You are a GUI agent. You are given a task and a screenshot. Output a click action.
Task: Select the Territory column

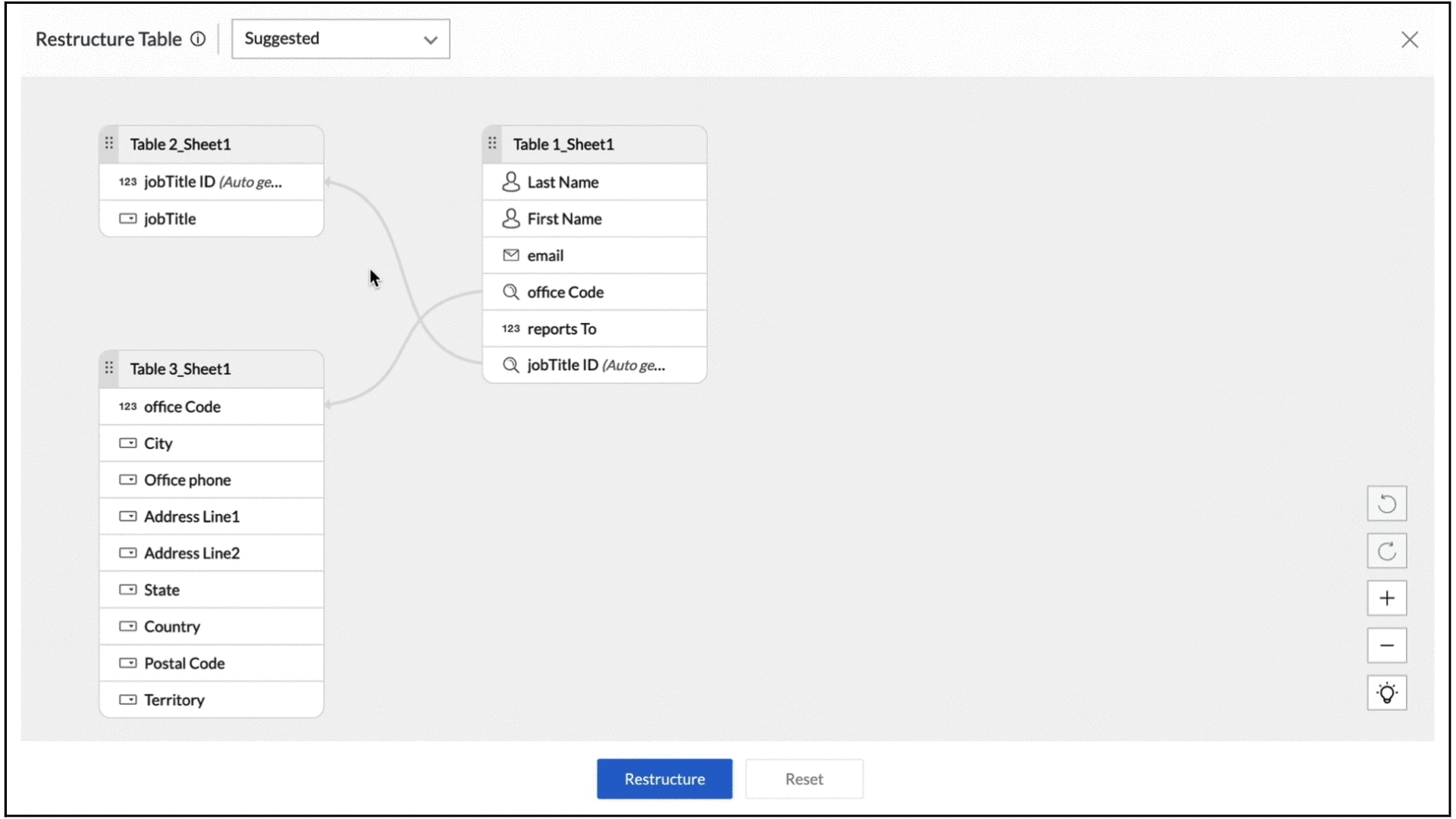(x=211, y=700)
